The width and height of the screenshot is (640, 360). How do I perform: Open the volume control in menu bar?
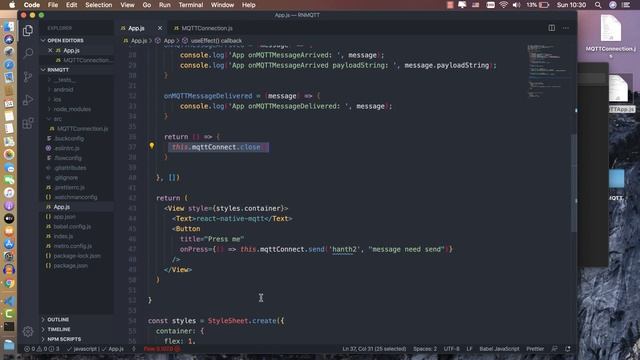[x=516, y=5]
